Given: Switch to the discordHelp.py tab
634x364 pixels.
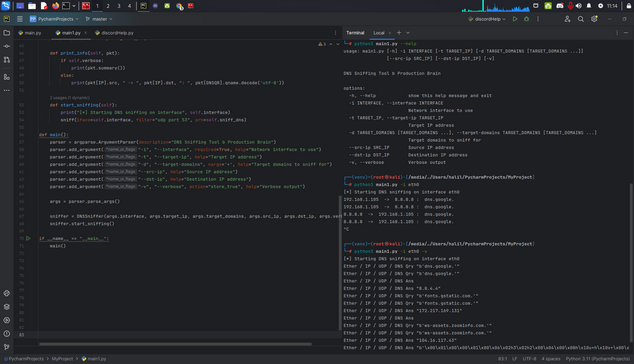Looking at the screenshot, I should (x=114, y=33).
